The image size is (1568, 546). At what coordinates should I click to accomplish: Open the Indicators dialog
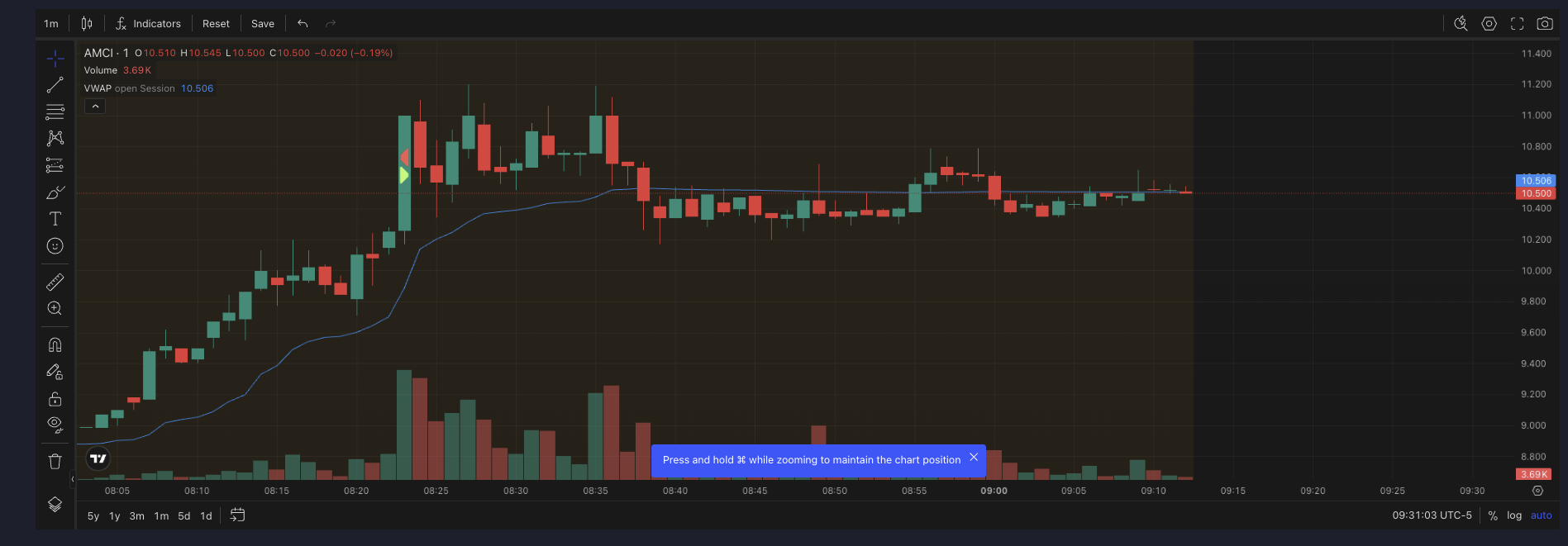149,24
